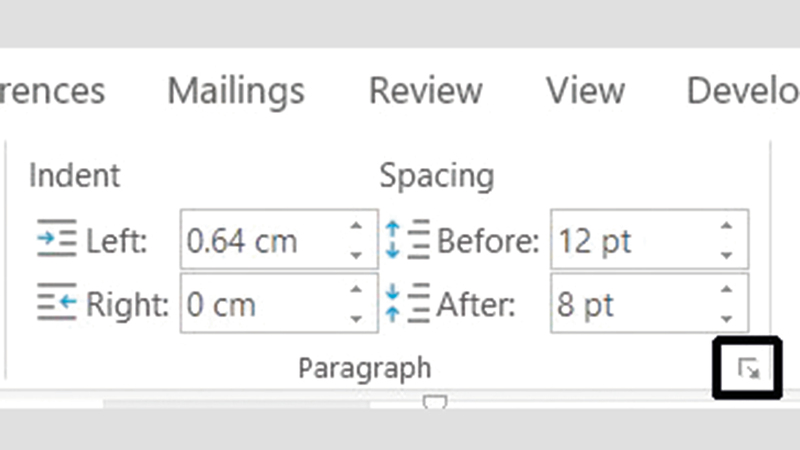The height and width of the screenshot is (450, 800).
Task: Decrease Left indent with down arrow
Action: click(356, 254)
